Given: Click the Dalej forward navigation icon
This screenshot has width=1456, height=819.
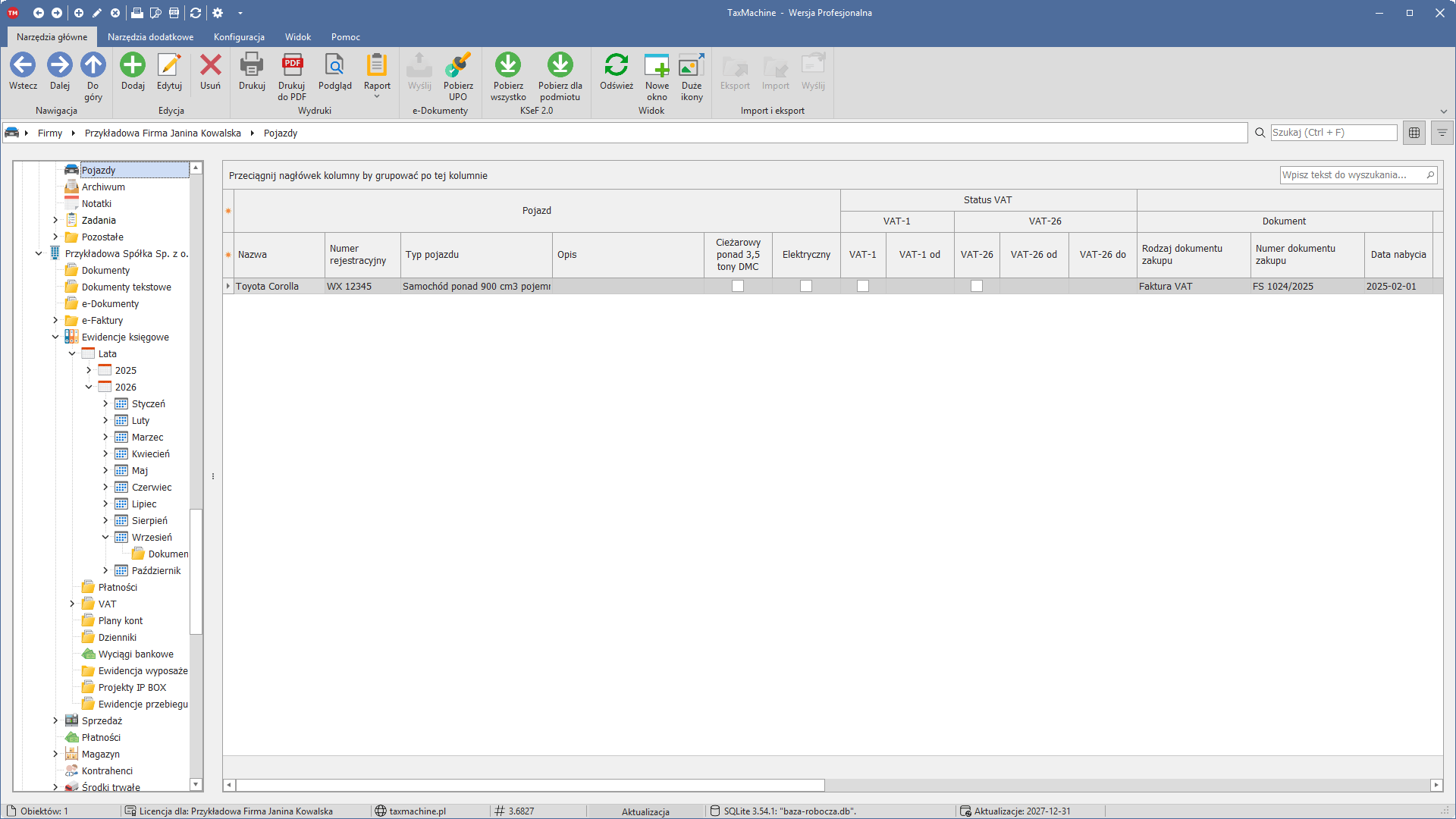Looking at the screenshot, I should pos(60,65).
